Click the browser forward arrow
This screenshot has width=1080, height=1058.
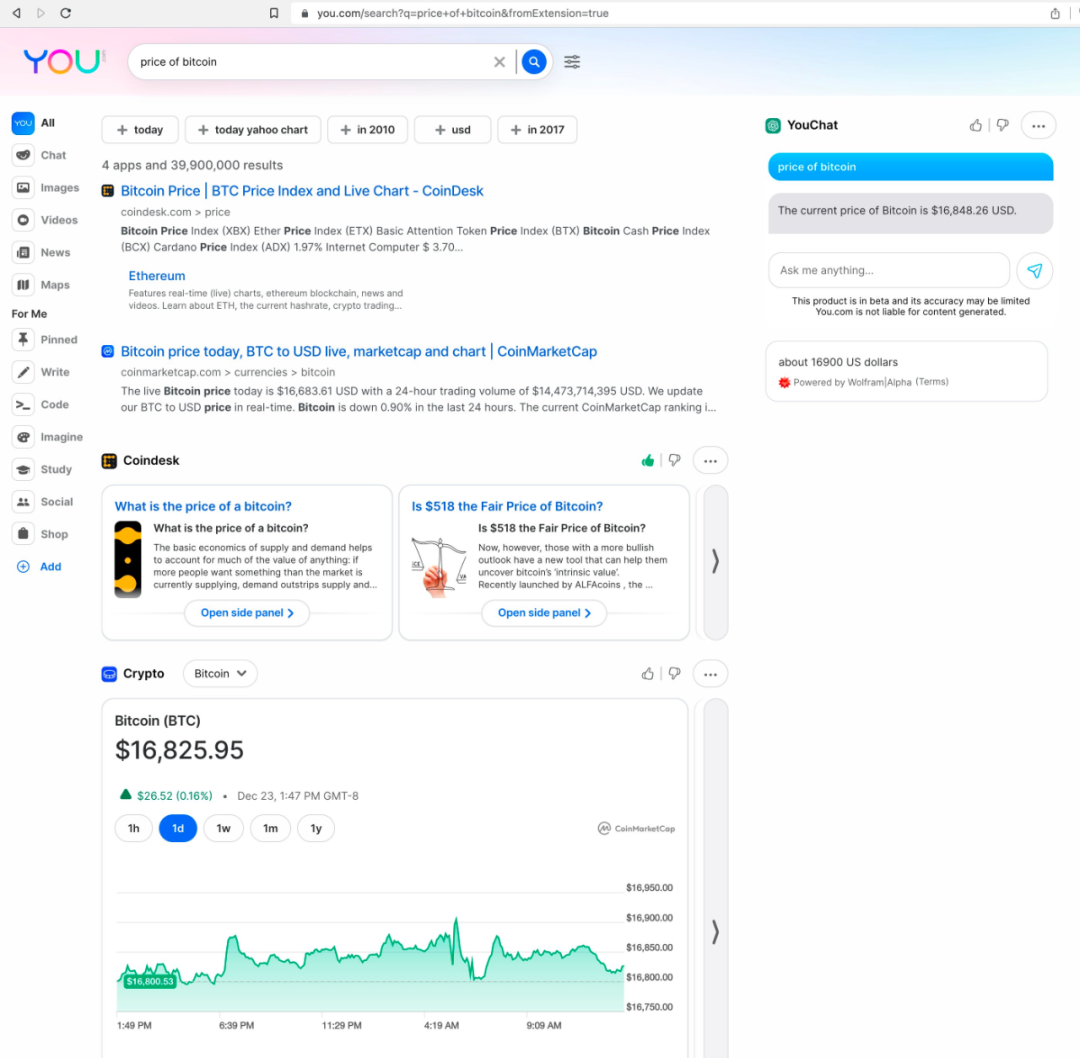(x=41, y=13)
